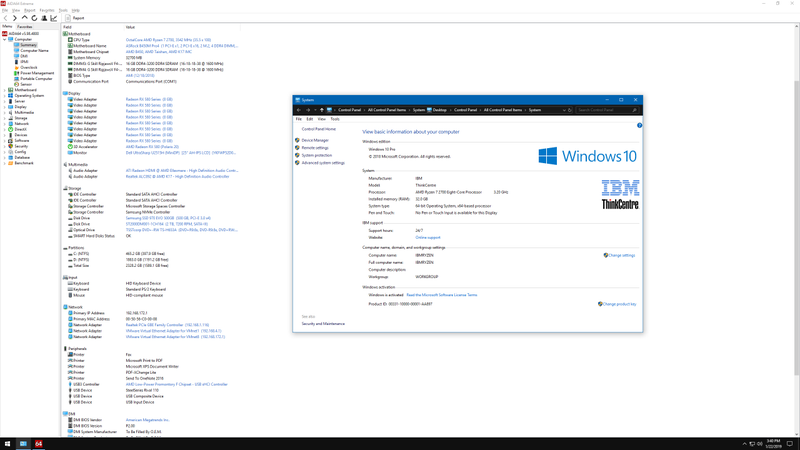Select the Benchmark category in the tree
Image resolution: width=800 pixels, height=450 pixels.
23,163
